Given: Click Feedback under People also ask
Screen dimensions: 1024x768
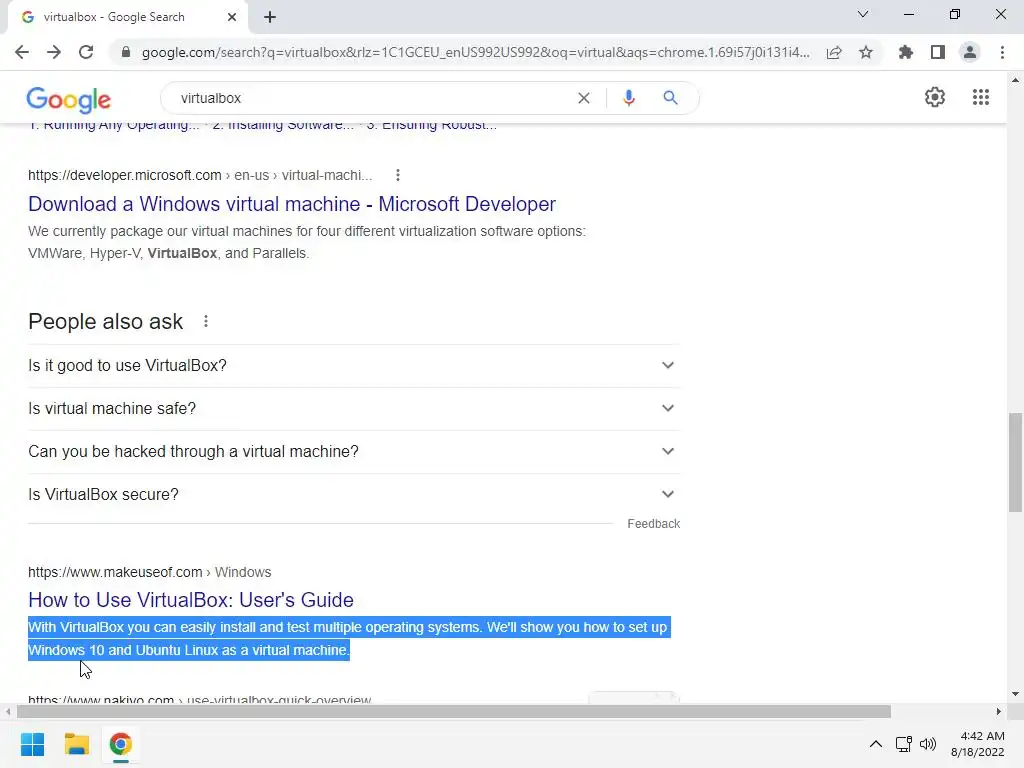Looking at the screenshot, I should [x=654, y=524].
